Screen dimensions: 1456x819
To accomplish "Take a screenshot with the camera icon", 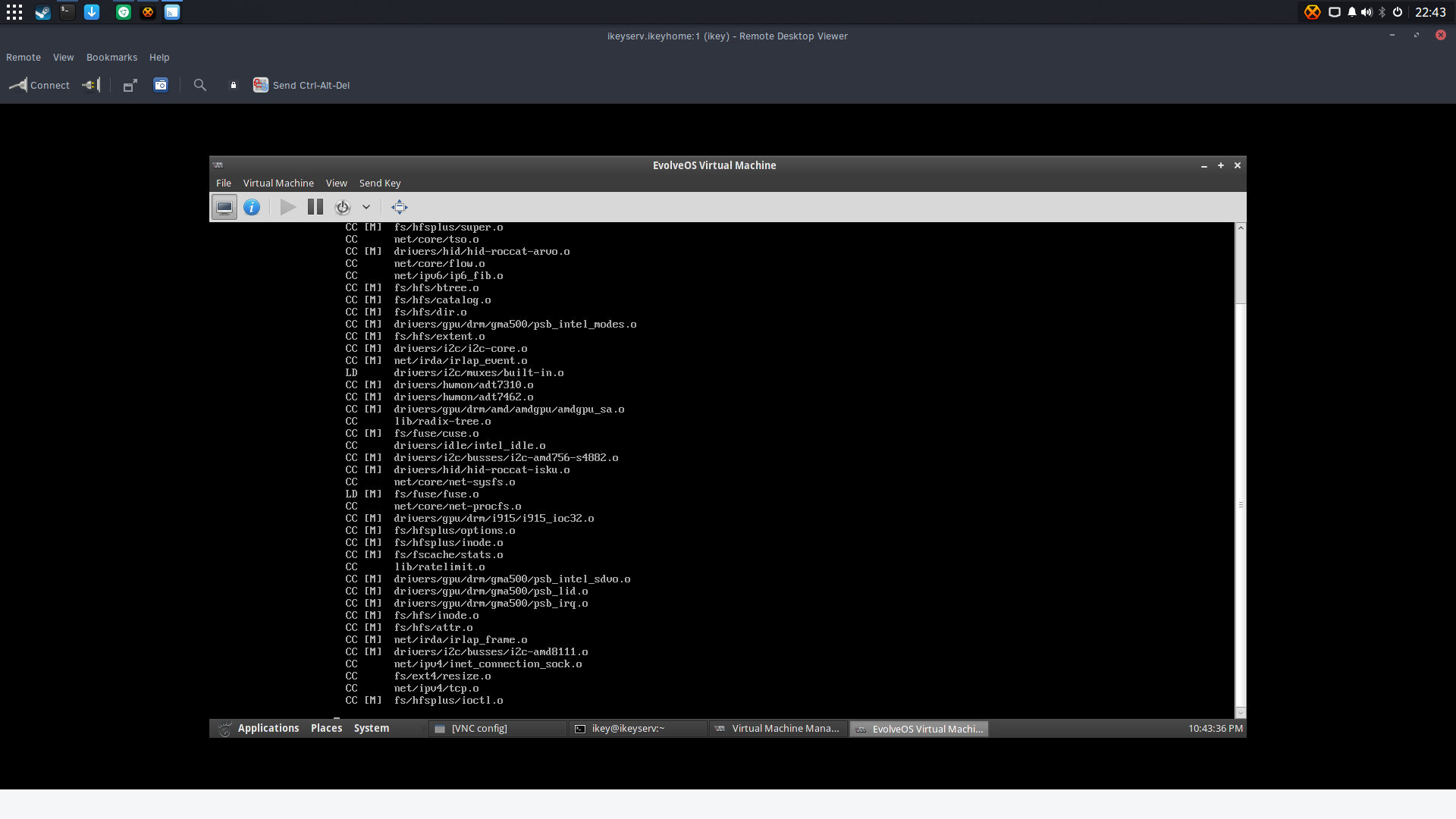I will click(x=161, y=85).
